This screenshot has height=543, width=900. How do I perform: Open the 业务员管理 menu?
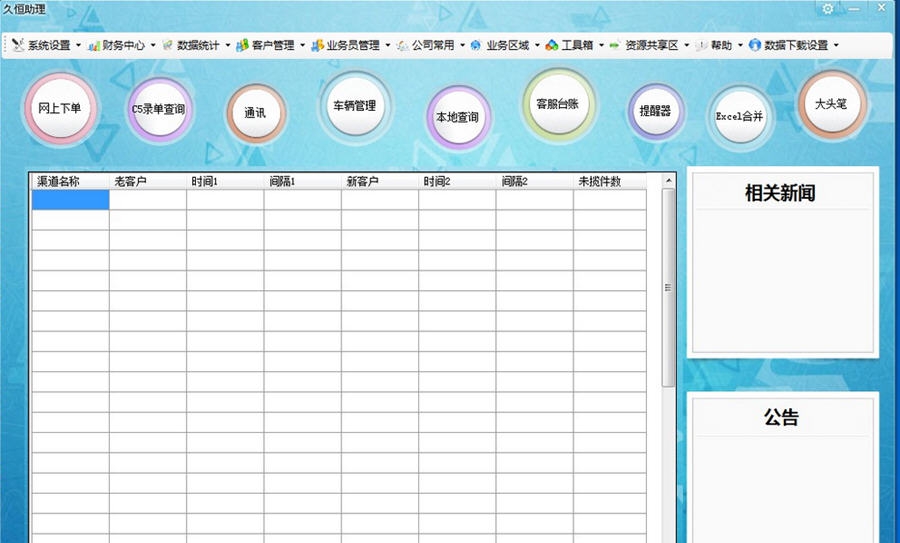pyautogui.click(x=353, y=45)
